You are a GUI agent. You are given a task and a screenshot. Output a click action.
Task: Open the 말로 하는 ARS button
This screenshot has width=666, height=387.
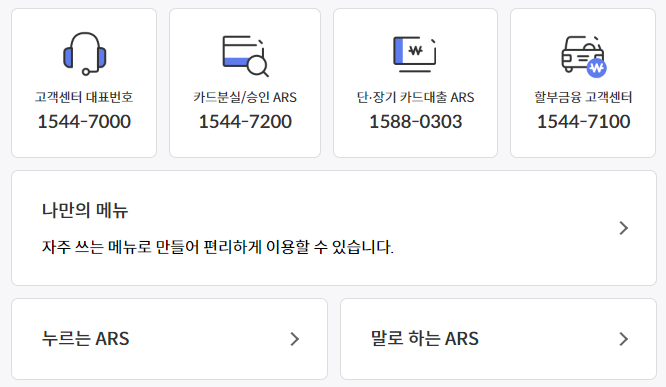pos(498,339)
